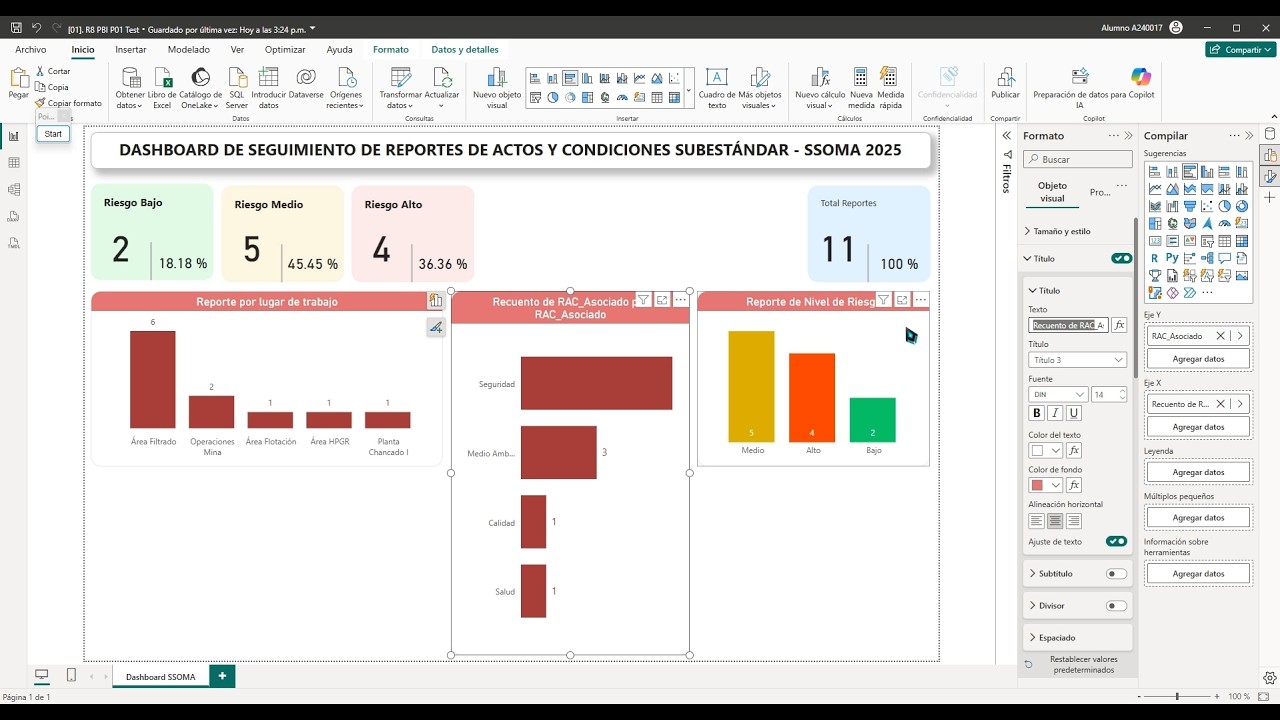Align title to the right
The height and width of the screenshot is (720, 1280).
coord(1074,521)
